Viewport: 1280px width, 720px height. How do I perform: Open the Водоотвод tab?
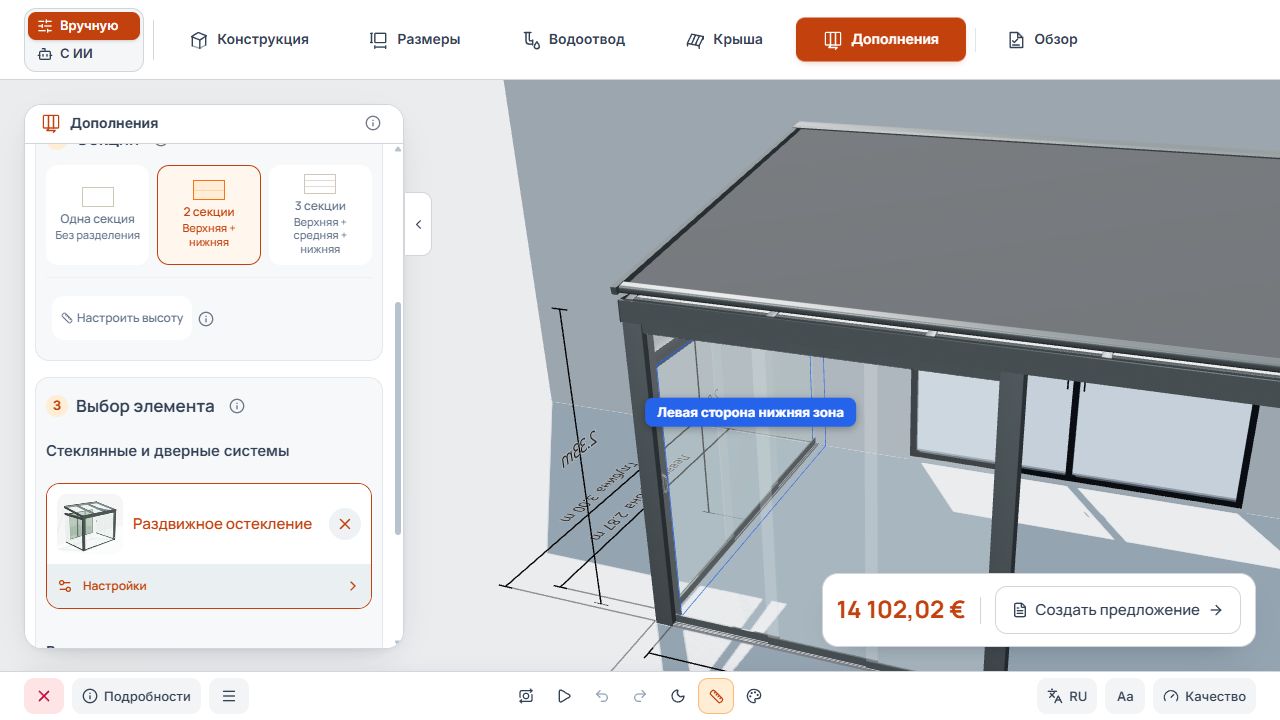[x=574, y=40]
